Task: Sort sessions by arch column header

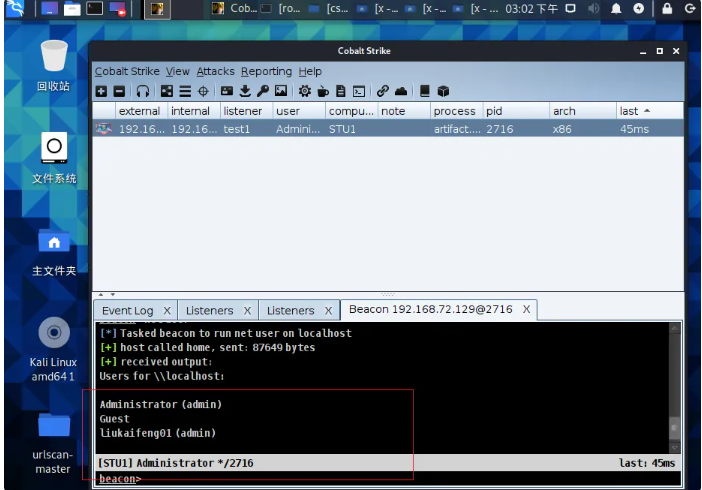Action: pyautogui.click(x=582, y=111)
